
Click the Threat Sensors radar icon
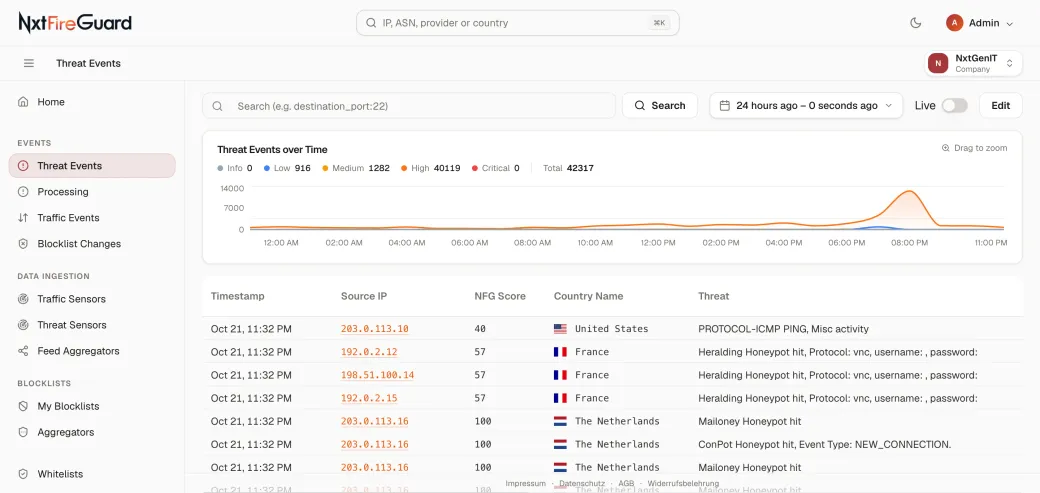point(23,324)
